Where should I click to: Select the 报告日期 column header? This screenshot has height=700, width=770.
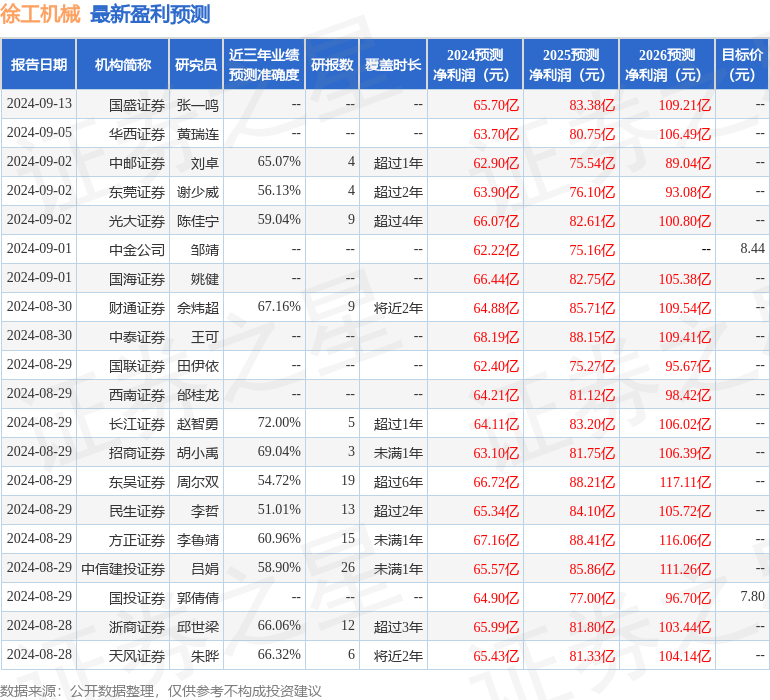38,64
